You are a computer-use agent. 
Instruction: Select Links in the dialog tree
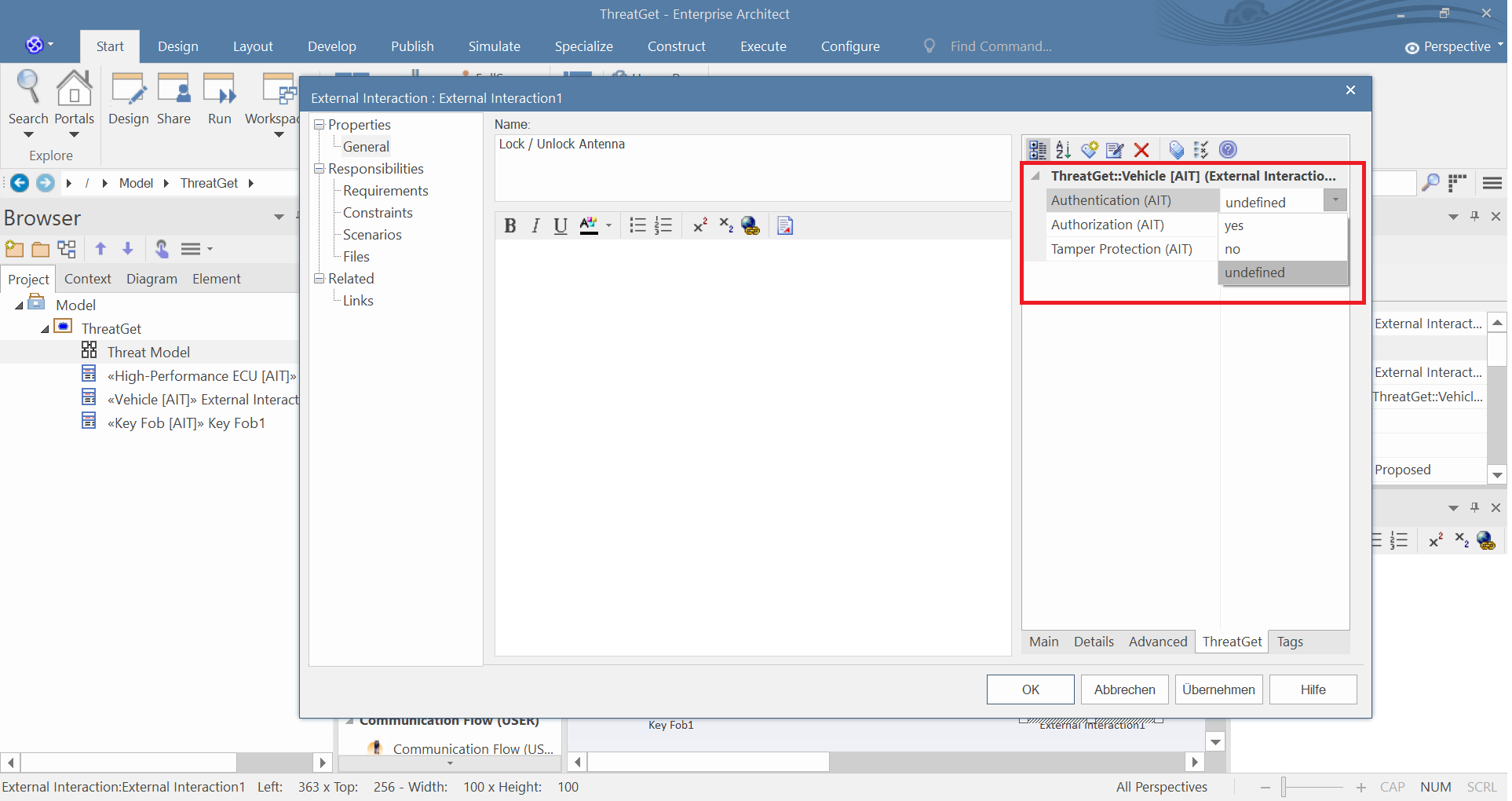tap(358, 301)
